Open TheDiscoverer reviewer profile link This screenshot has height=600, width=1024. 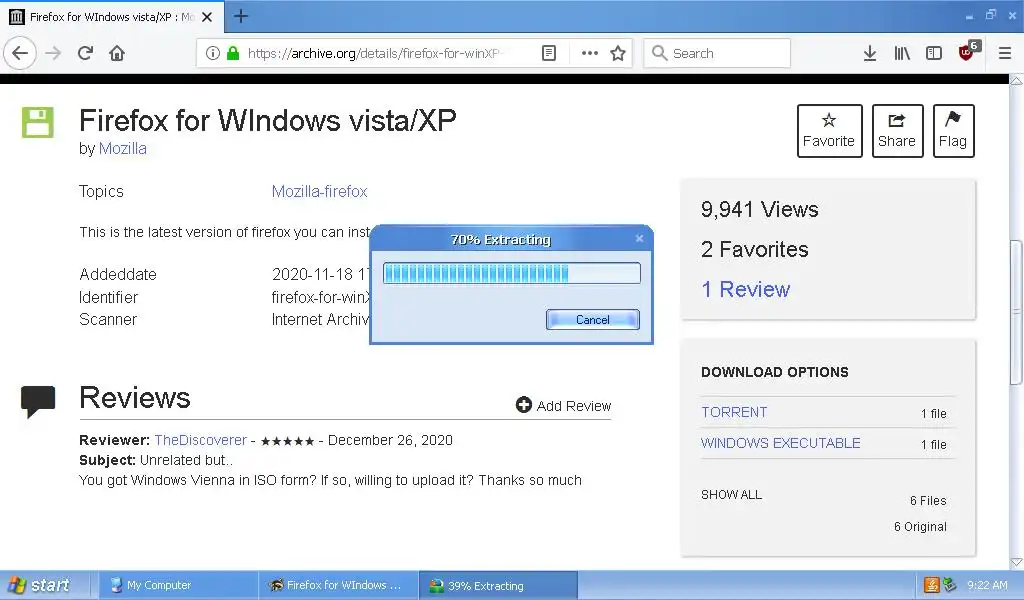[x=200, y=440]
